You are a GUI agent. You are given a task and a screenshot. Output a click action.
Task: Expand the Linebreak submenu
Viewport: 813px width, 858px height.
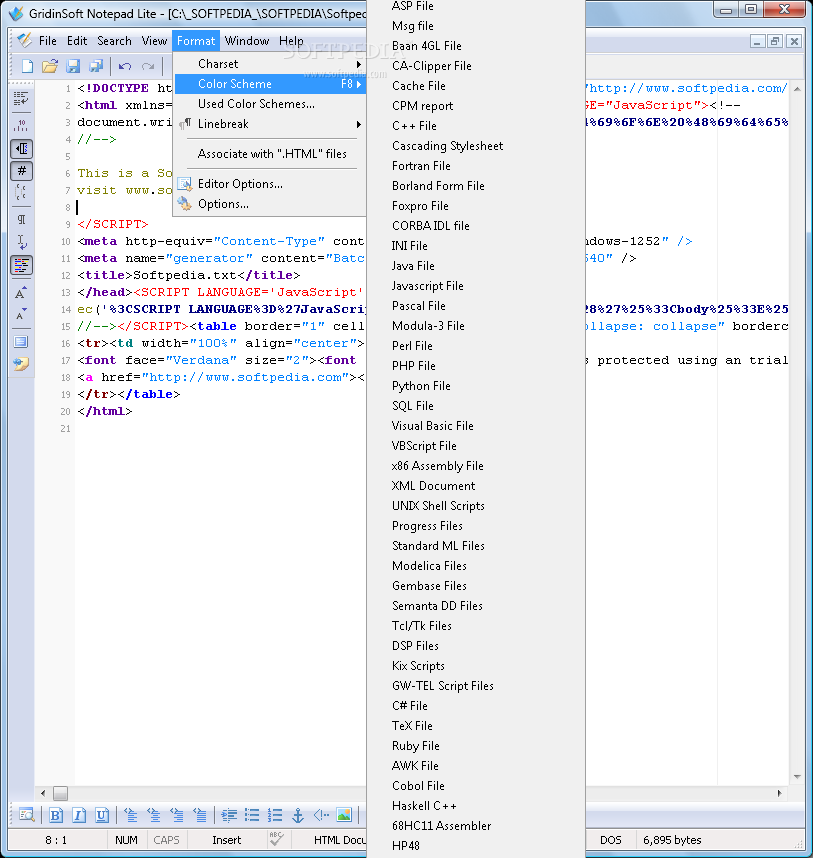point(270,124)
